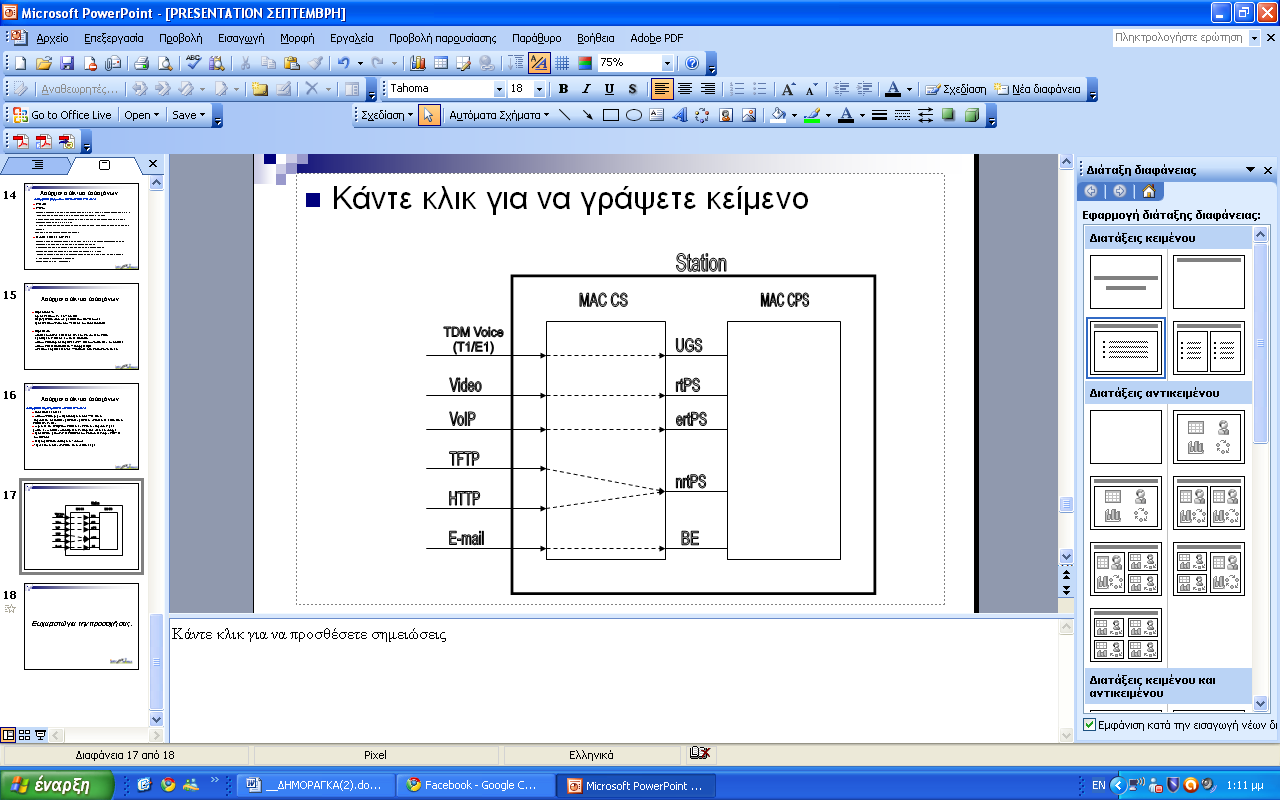Click the Format Painter brush
1280x800 pixels.
pos(315,63)
